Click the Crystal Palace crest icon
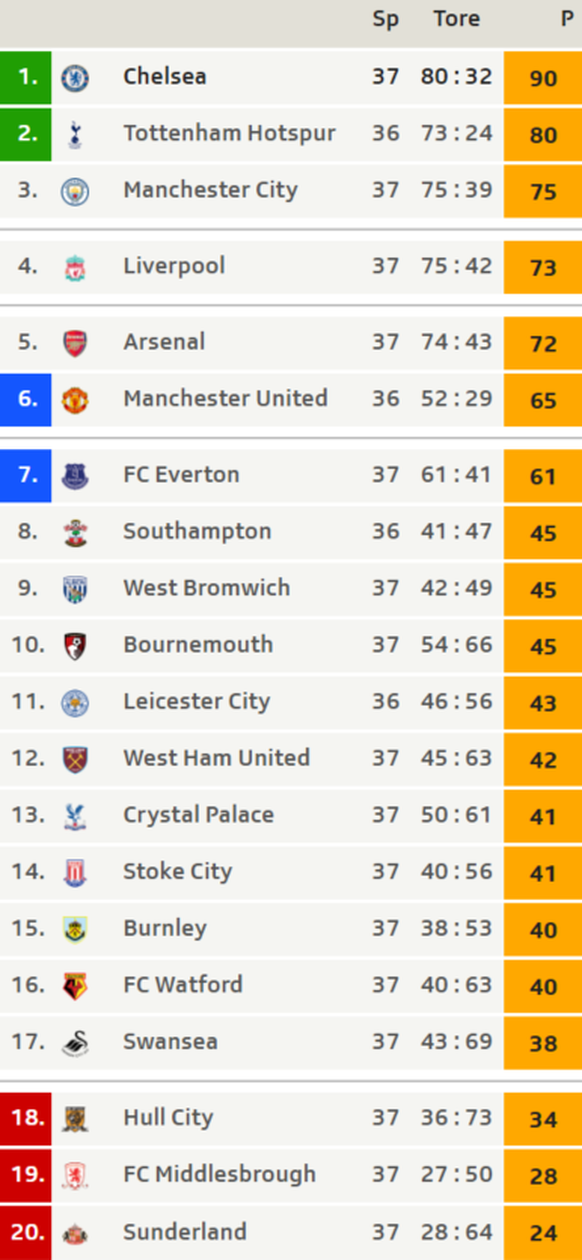 pos(75,816)
